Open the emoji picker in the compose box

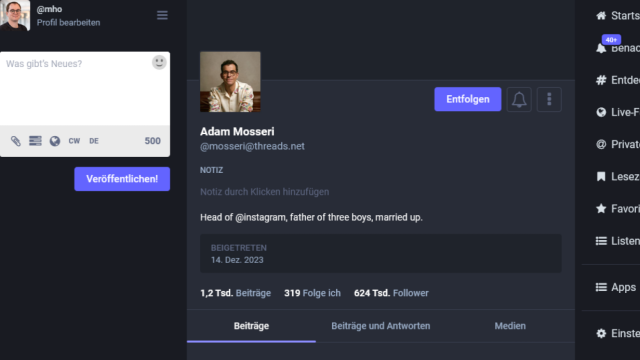pos(159,62)
